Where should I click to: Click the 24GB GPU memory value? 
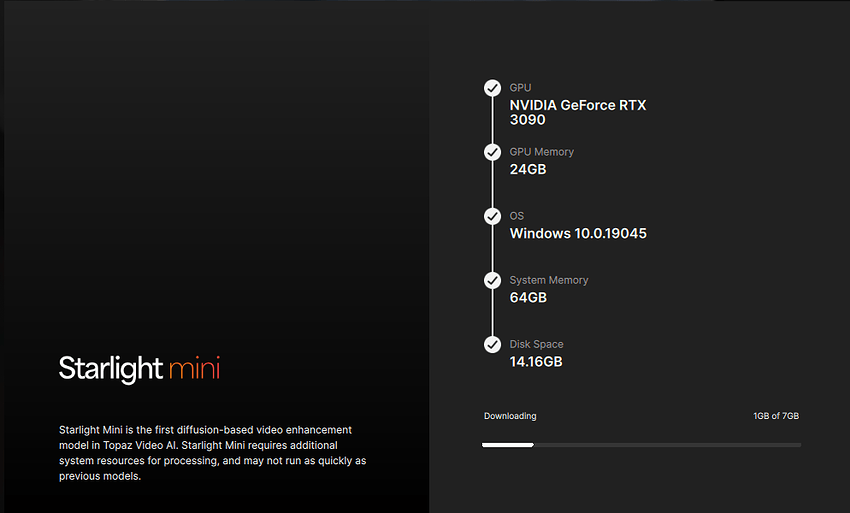[528, 169]
